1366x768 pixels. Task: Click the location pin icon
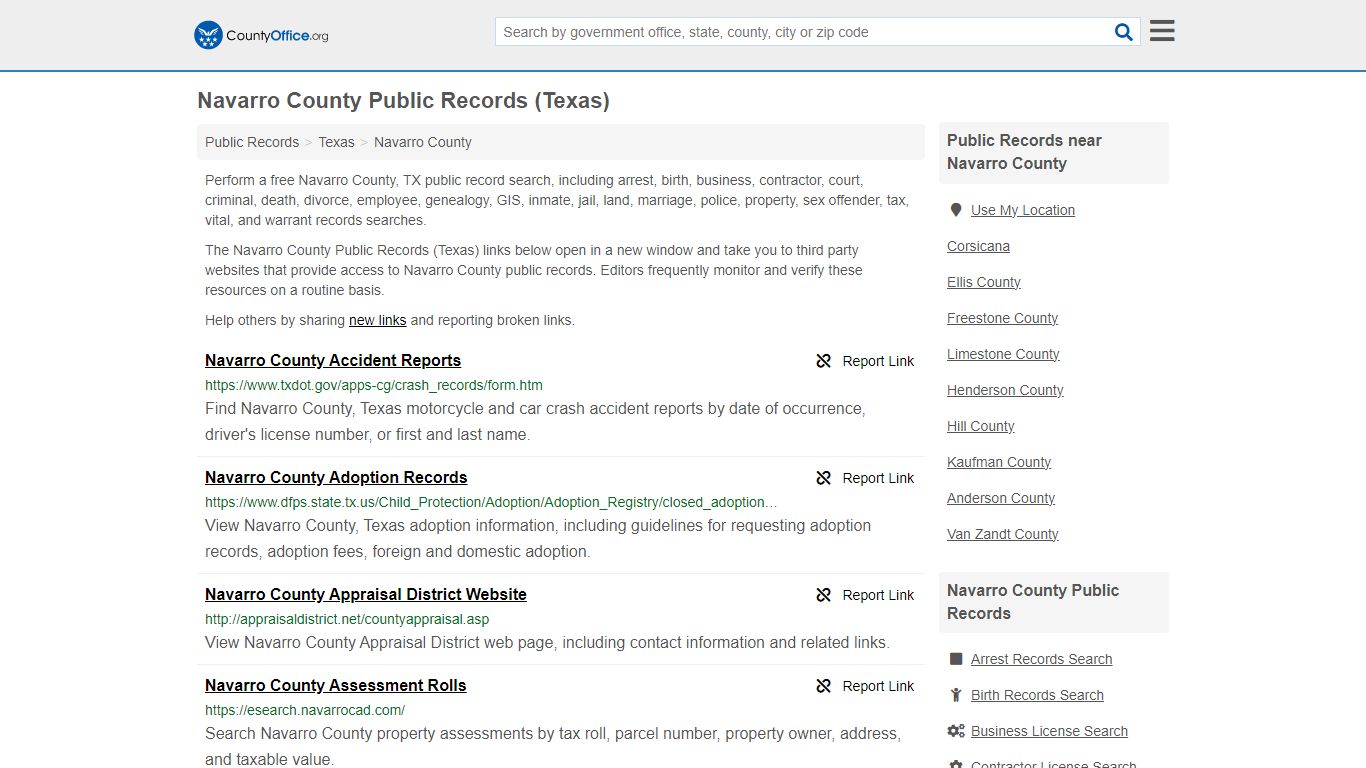(956, 210)
